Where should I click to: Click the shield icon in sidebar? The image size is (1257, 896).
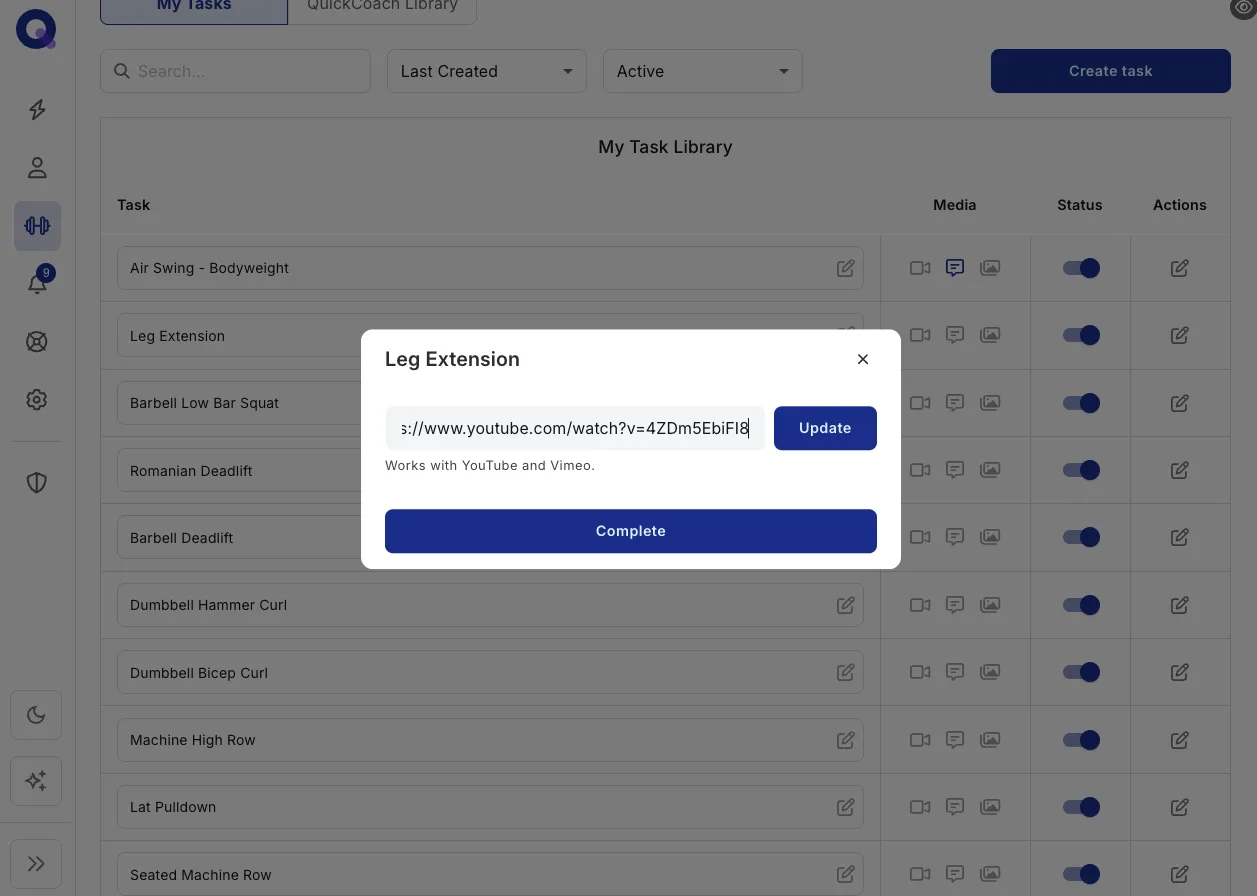(37, 483)
